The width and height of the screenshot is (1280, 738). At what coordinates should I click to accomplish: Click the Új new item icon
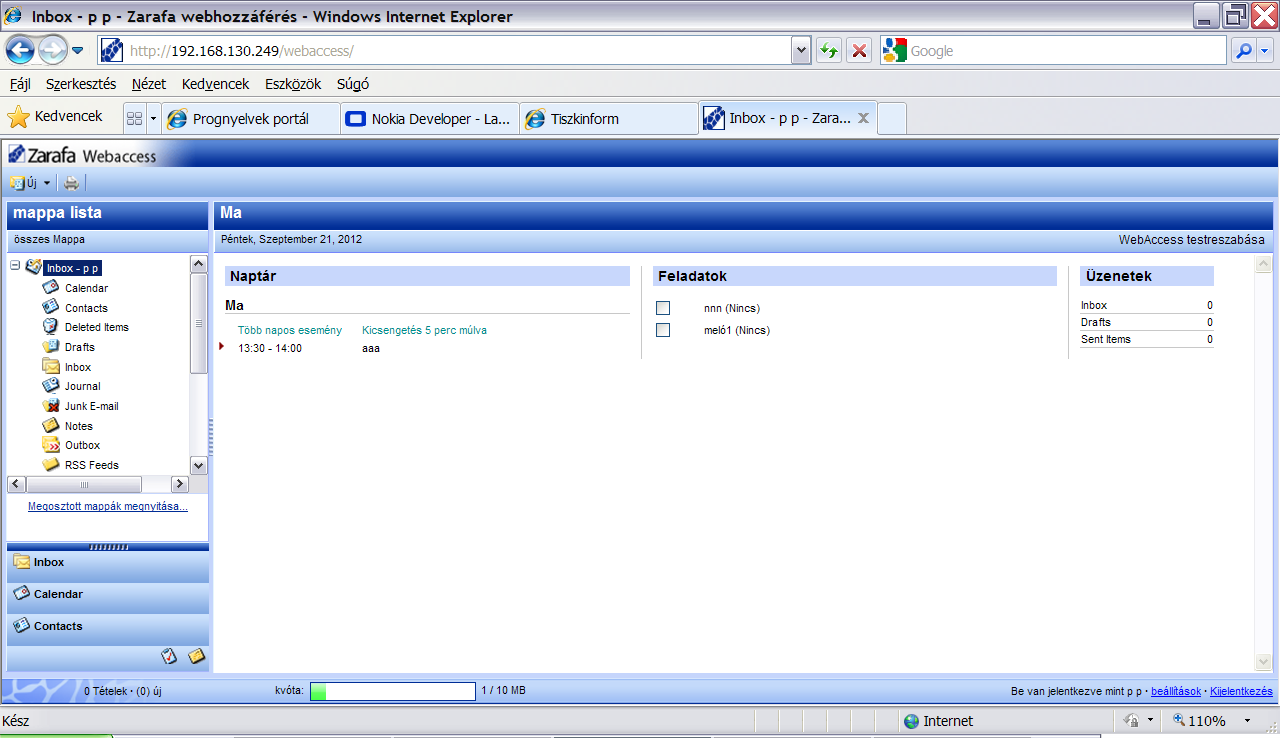pyautogui.click(x=17, y=183)
